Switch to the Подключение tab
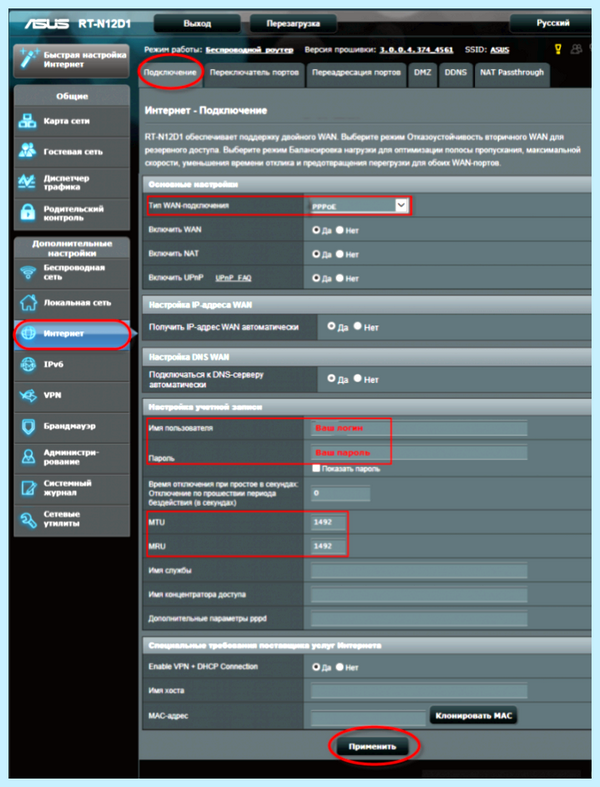 point(170,73)
